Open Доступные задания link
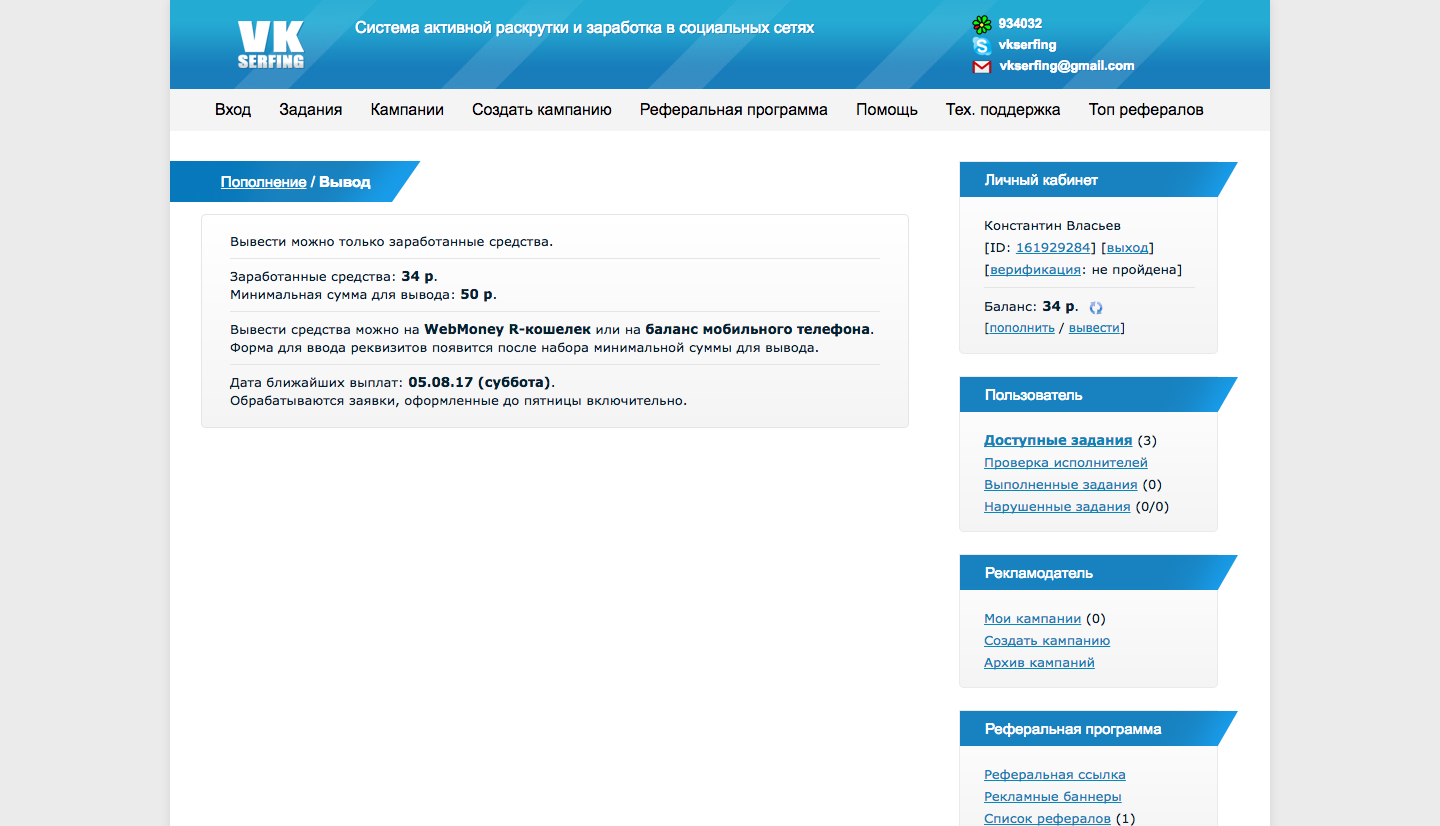This screenshot has height=826, width=1440. coord(1058,440)
